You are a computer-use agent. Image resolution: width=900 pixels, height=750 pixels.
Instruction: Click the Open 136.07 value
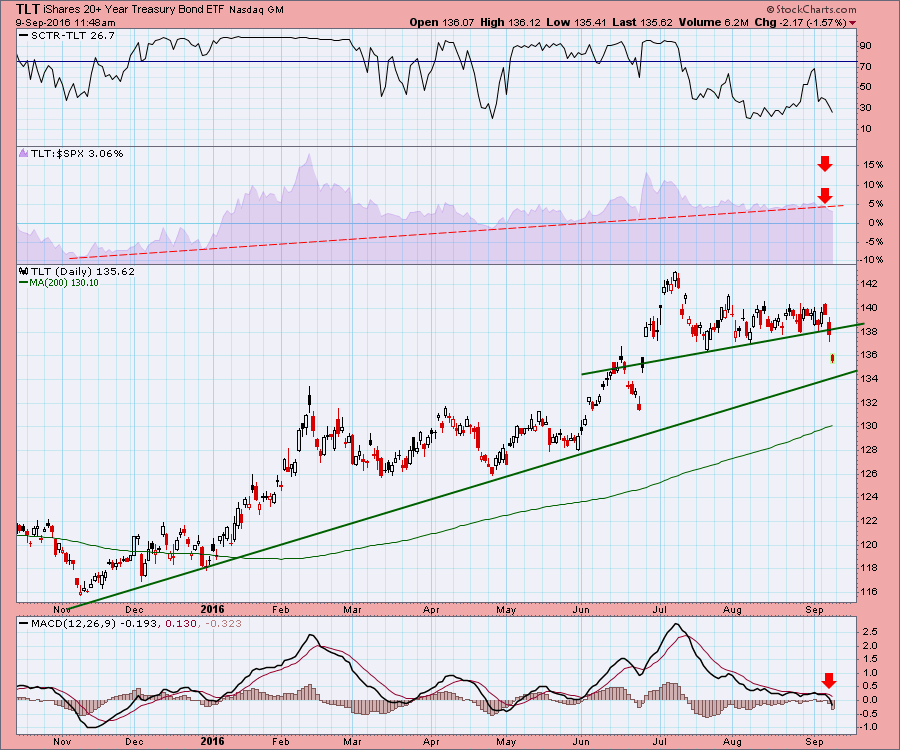(x=442, y=22)
